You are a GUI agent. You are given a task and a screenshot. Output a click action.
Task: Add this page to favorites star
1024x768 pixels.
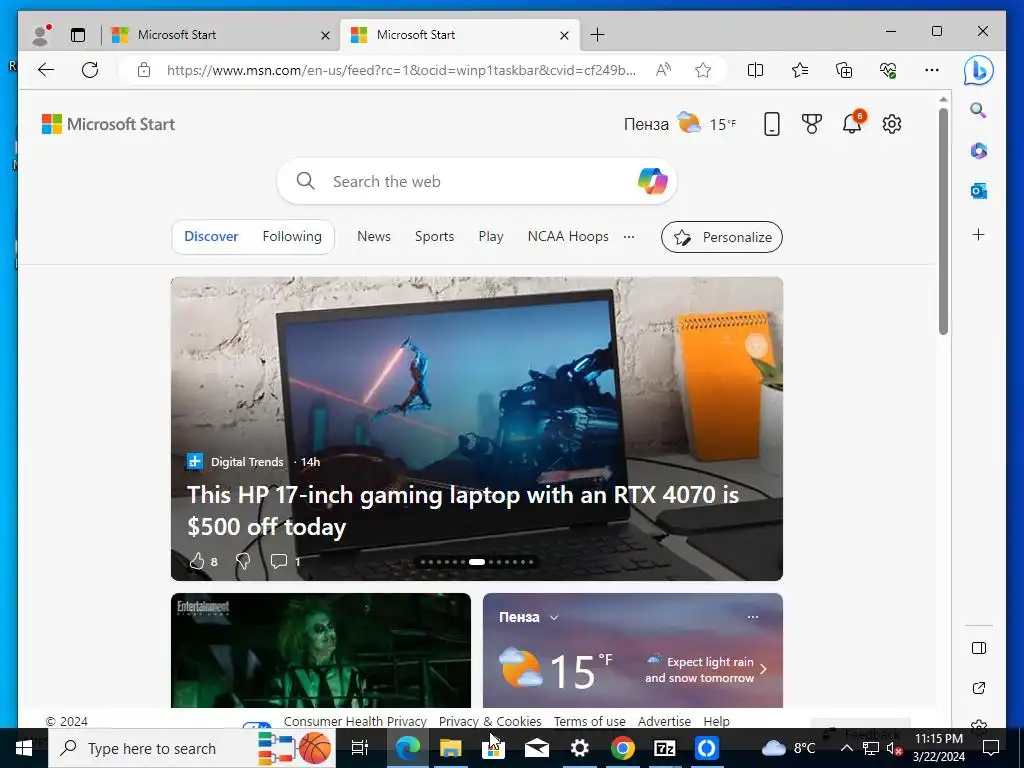click(x=703, y=70)
